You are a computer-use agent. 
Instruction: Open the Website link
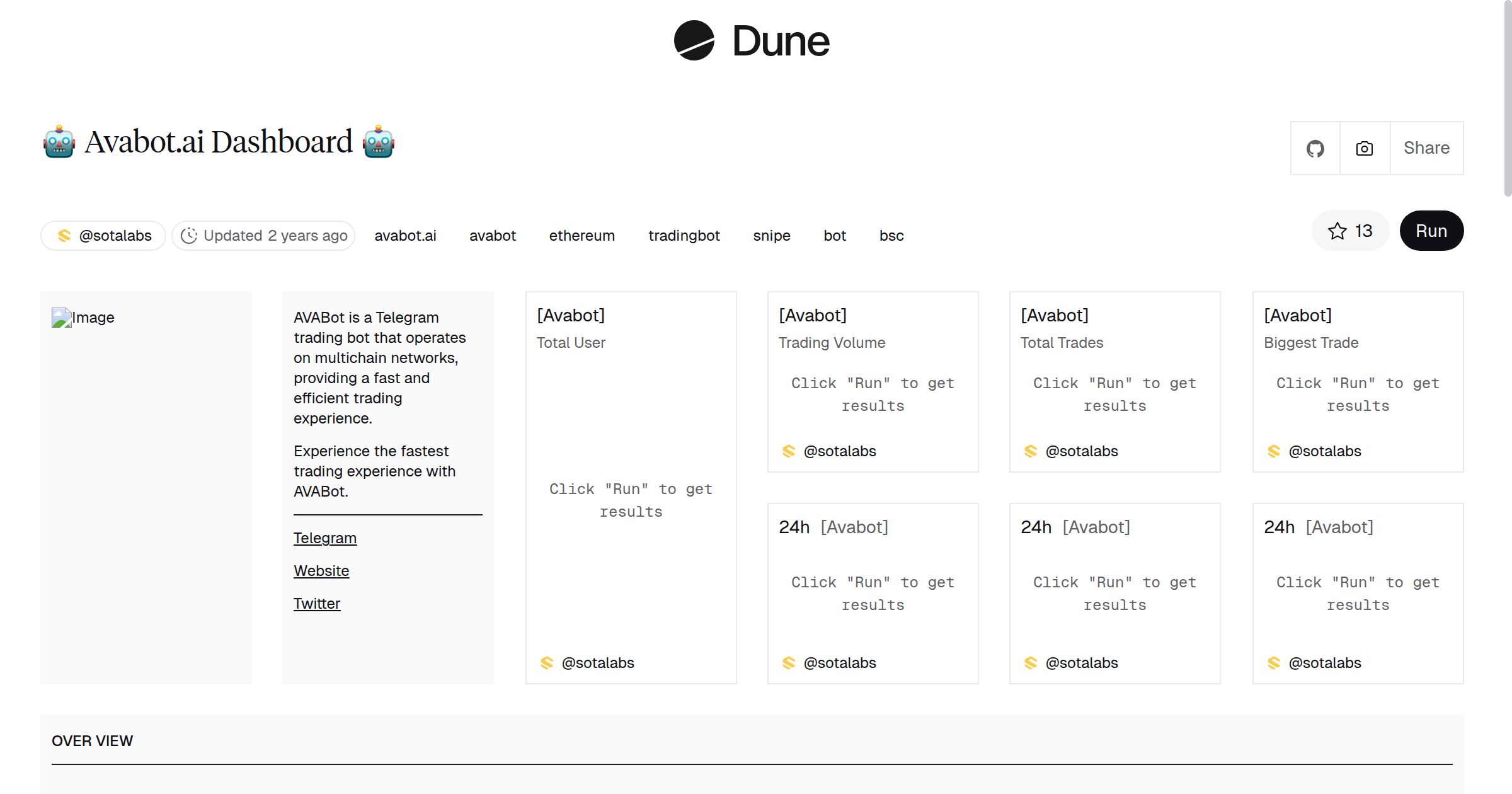click(321, 570)
